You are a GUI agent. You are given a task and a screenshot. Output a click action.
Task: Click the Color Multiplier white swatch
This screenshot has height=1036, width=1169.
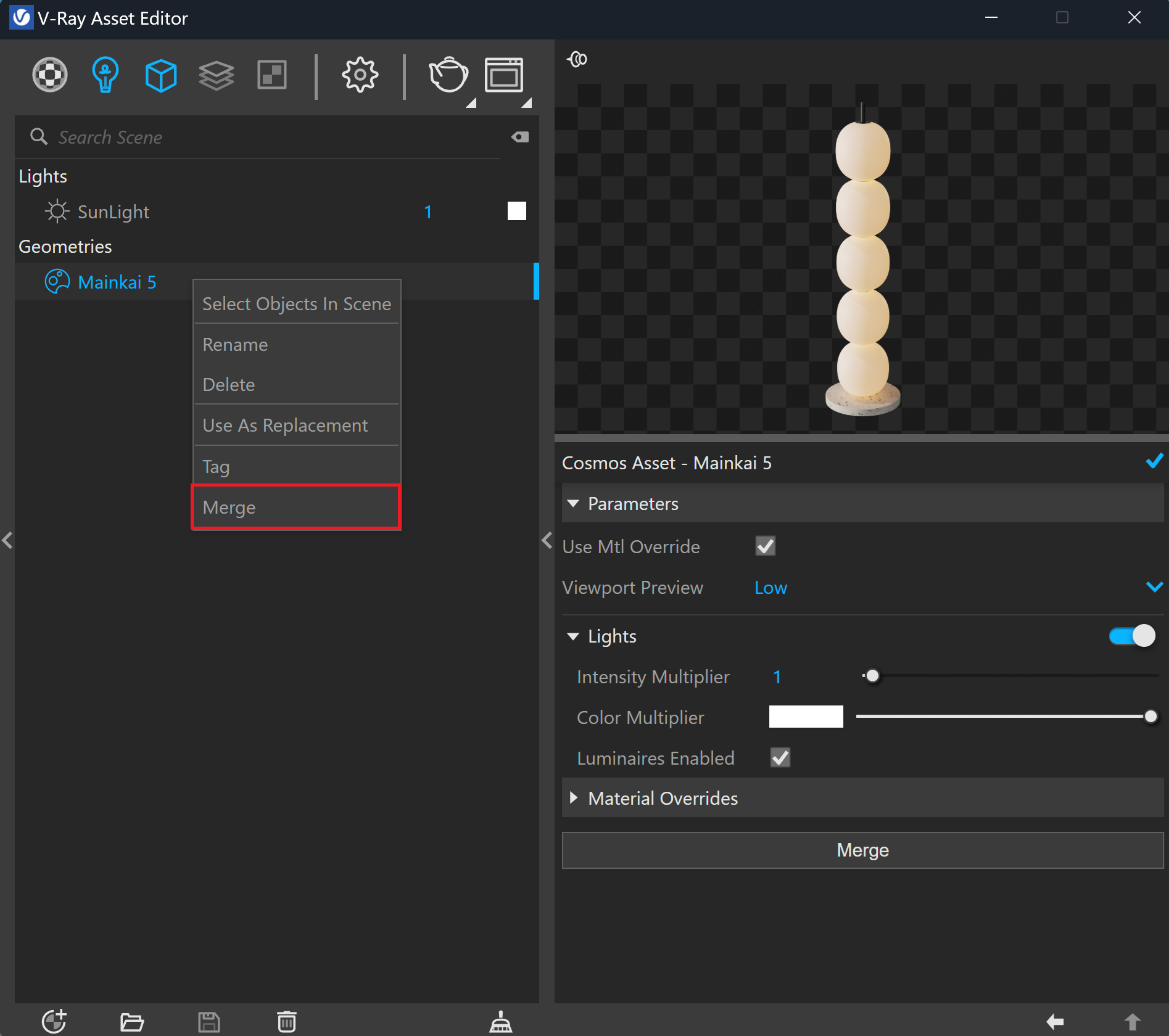pyautogui.click(x=806, y=717)
